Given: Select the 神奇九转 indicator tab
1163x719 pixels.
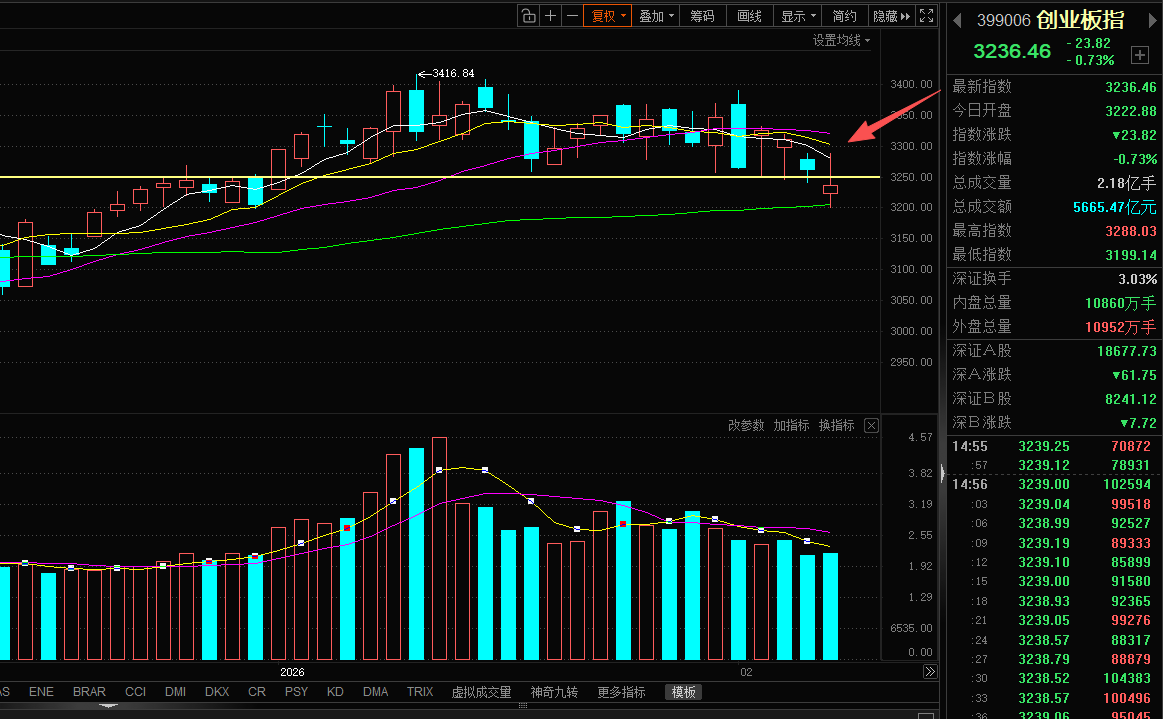Looking at the screenshot, I should click(554, 692).
